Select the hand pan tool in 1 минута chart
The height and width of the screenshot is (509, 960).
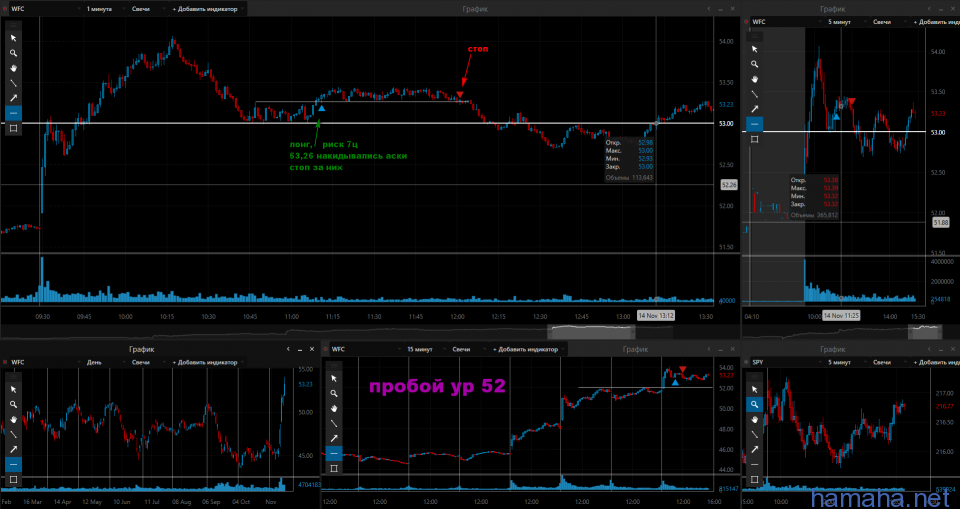click(x=13, y=68)
